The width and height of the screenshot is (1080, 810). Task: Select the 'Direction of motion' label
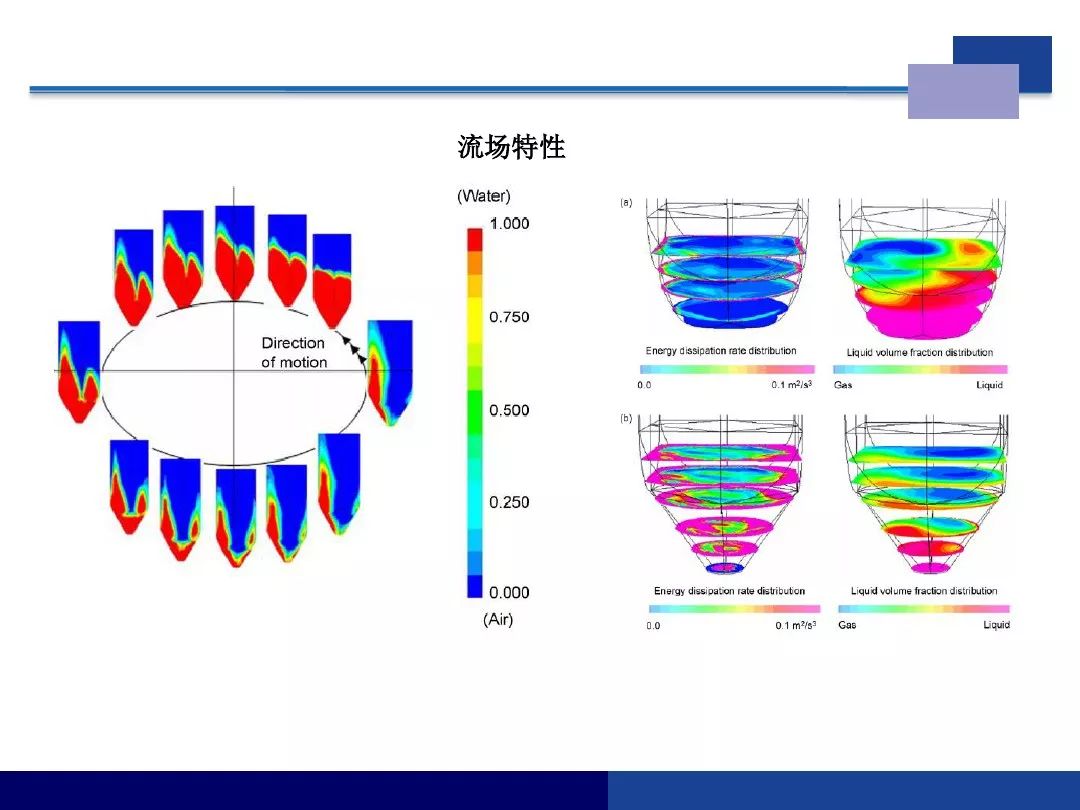click(x=293, y=353)
